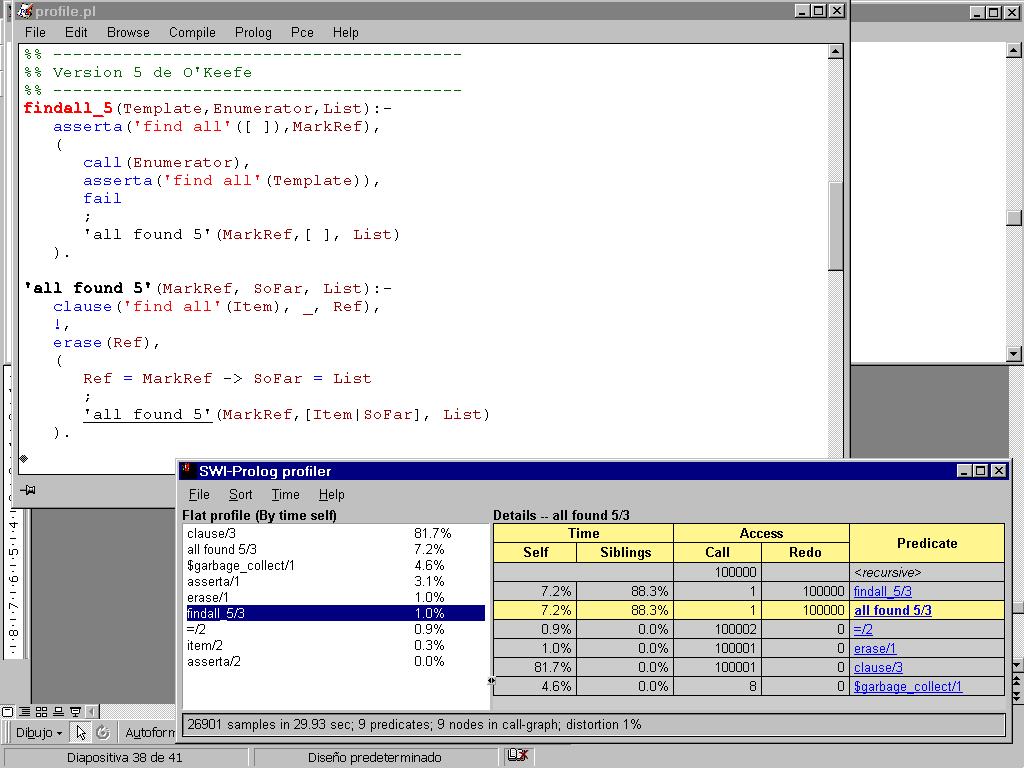Open the Compile menu in editor
The height and width of the screenshot is (768, 1024).
[x=192, y=32]
